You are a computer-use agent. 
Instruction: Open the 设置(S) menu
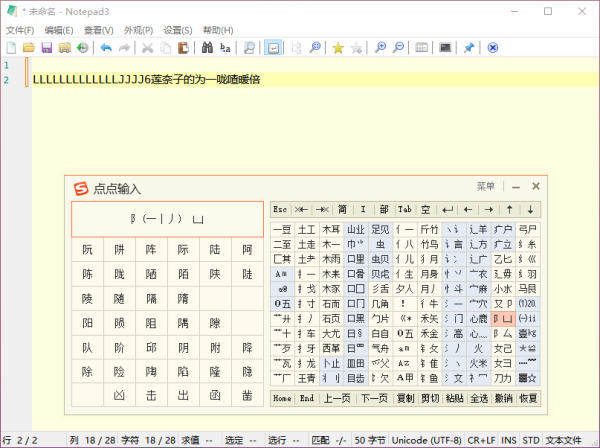click(x=178, y=30)
